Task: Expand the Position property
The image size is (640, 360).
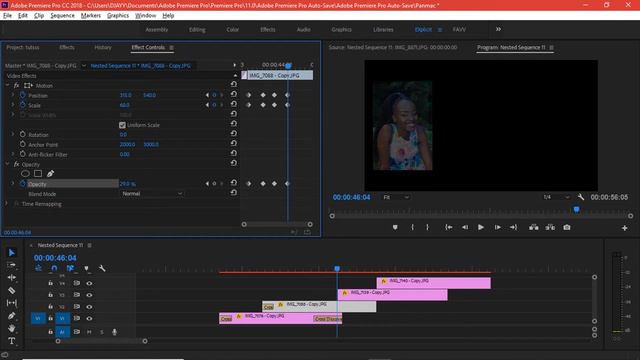Action: (13, 95)
